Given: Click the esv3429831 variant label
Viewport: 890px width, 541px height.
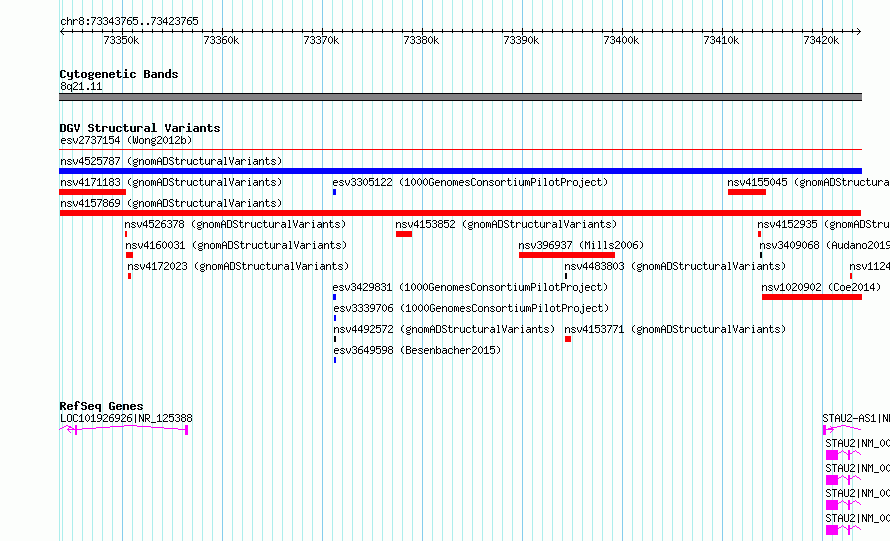Looking at the screenshot, I should point(470,287).
